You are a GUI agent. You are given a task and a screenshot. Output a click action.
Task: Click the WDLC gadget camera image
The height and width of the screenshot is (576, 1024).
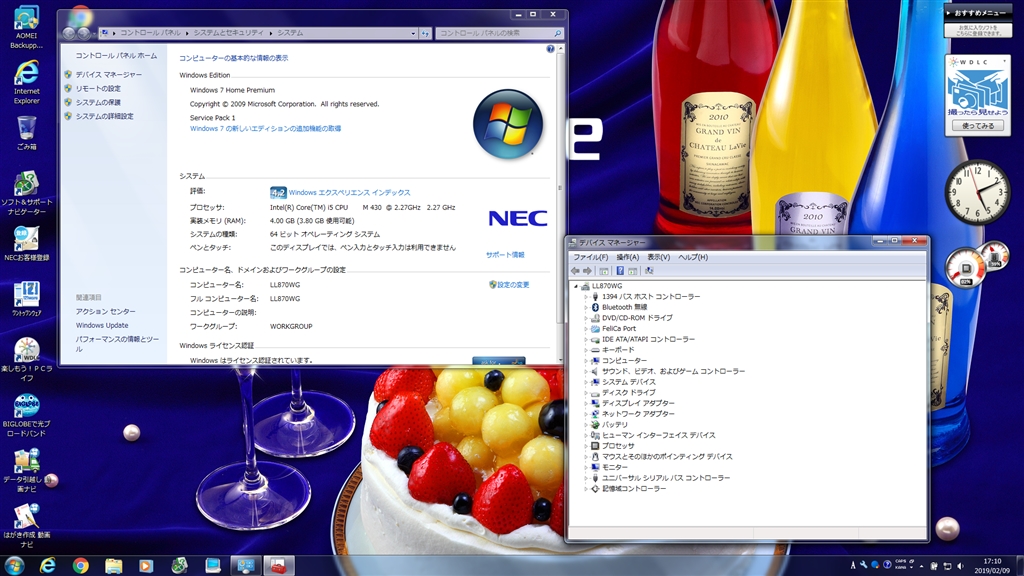coord(977,96)
